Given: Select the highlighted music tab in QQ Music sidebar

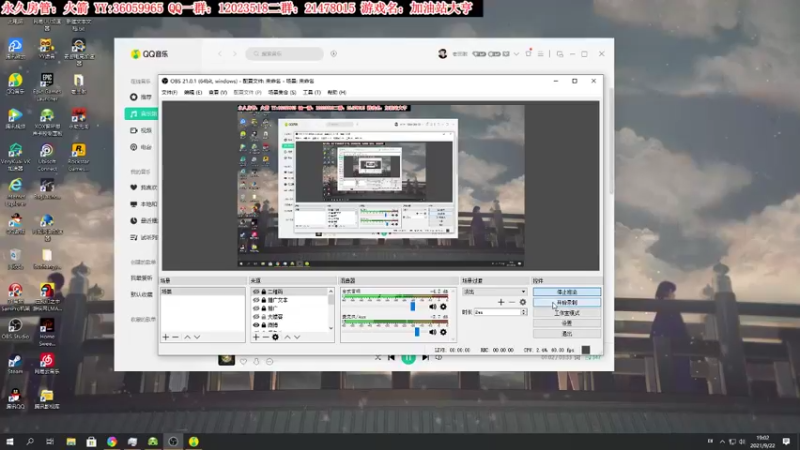Looking at the screenshot, I should 141,114.
